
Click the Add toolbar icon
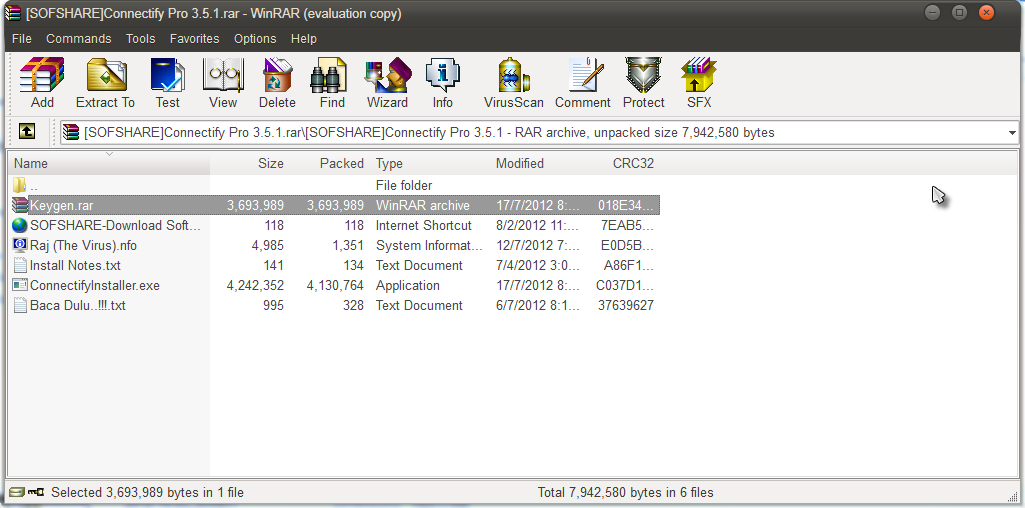tap(42, 83)
